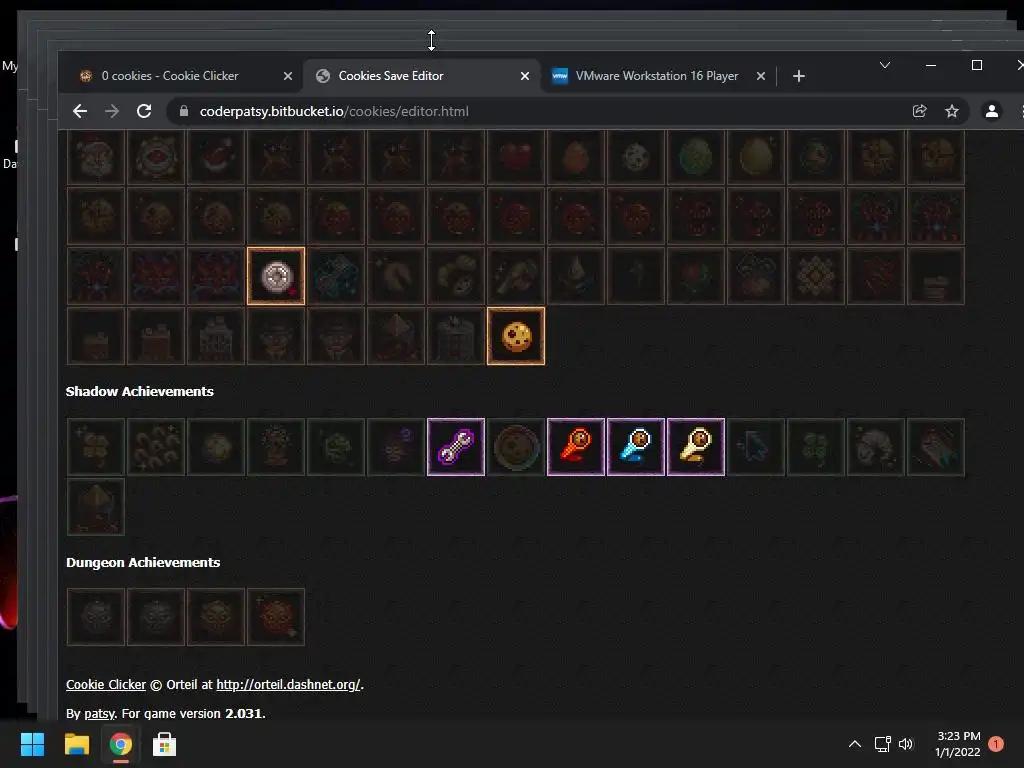Click the address bar showing coderpatsy.bitbucket.io
Screen dimensions: 1024x768
[536, 112]
